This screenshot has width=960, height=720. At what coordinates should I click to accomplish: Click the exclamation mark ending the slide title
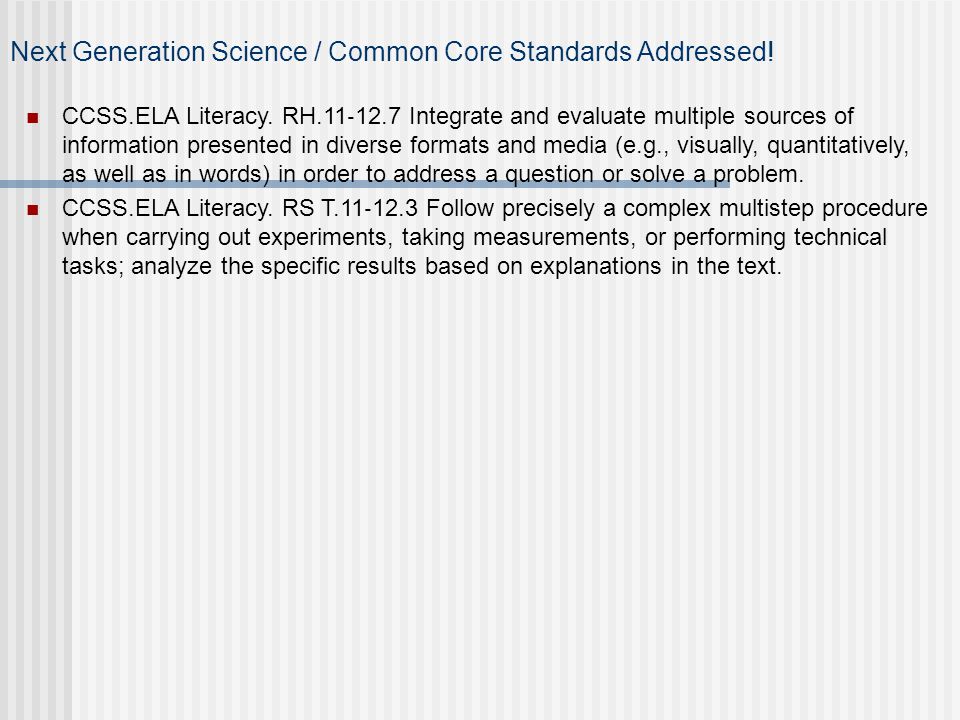coord(770,51)
